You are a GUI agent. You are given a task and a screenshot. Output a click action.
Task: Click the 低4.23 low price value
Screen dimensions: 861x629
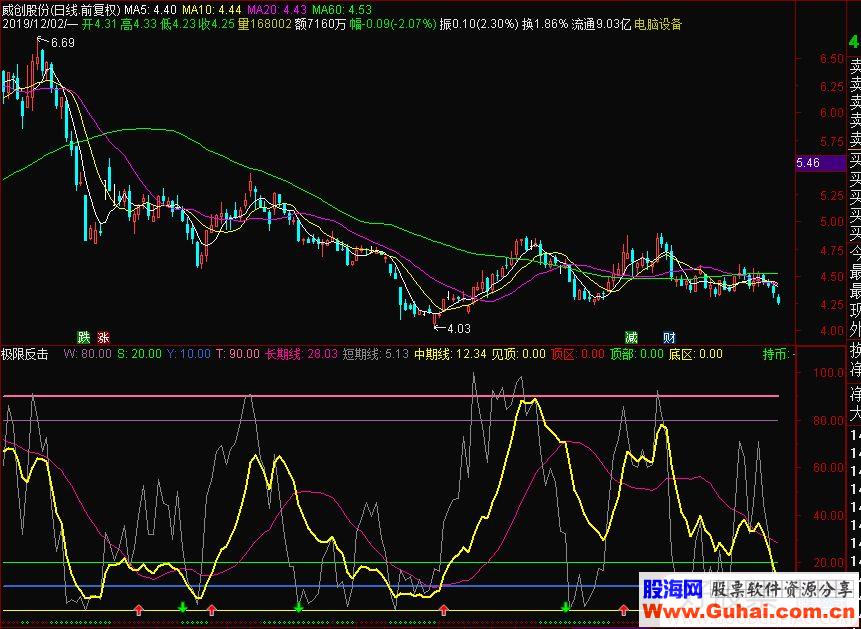click(x=177, y=24)
